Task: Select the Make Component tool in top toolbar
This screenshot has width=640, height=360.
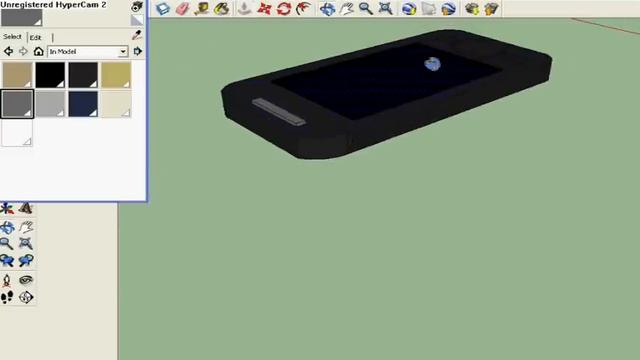Action: point(163,9)
